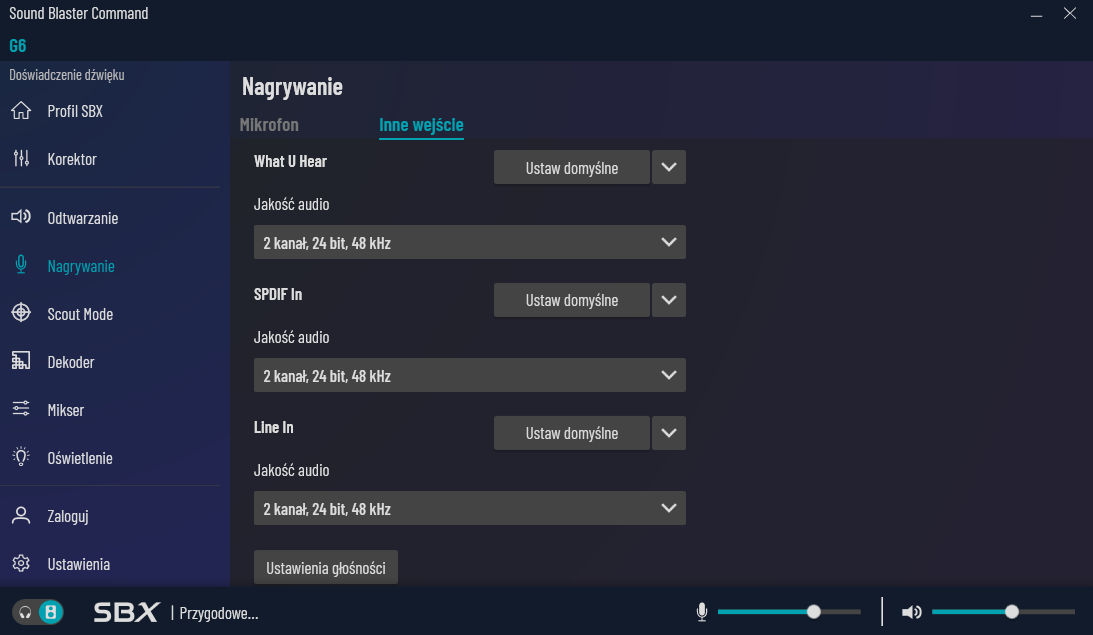Viewport: 1093px width, 635px height.
Task: Open Ustawienia gear icon
Action: tap(21, 563)
